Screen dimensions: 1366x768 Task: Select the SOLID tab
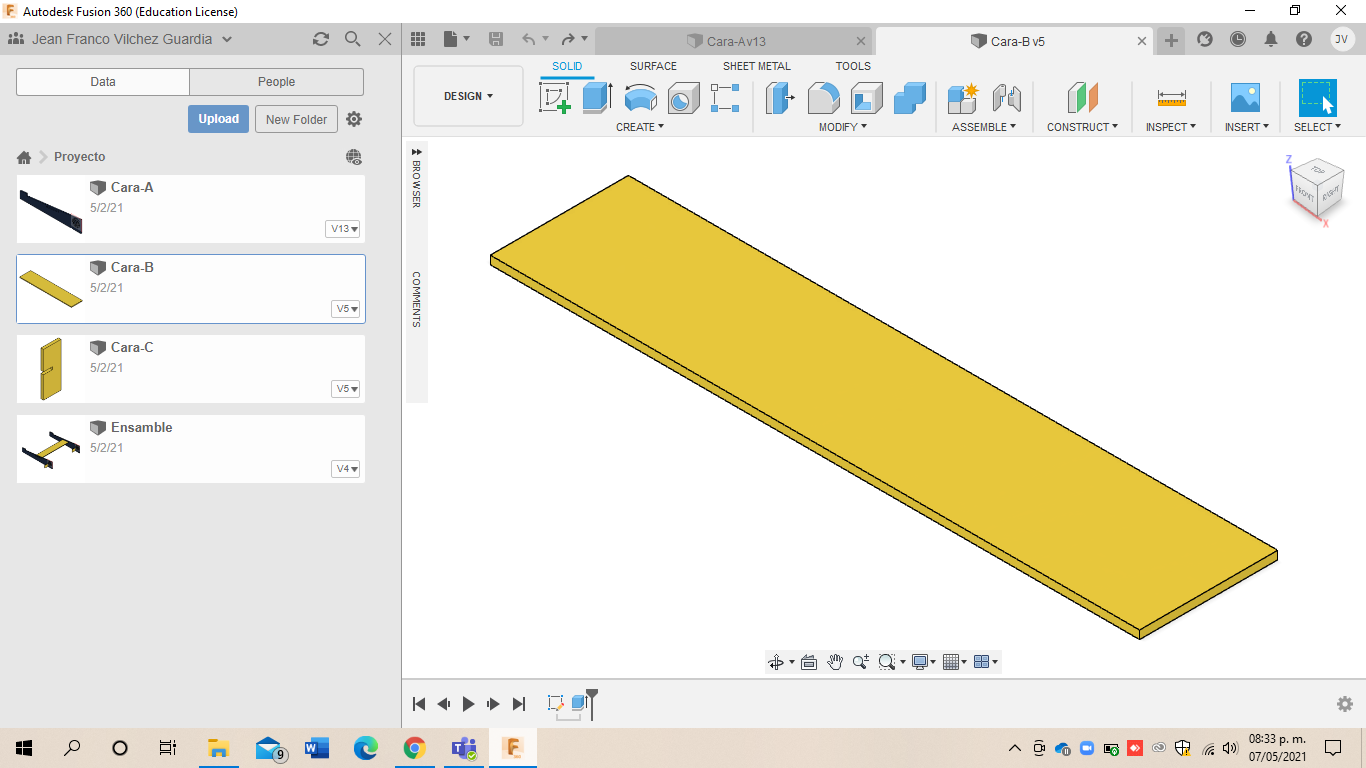[x=567, y=66]
